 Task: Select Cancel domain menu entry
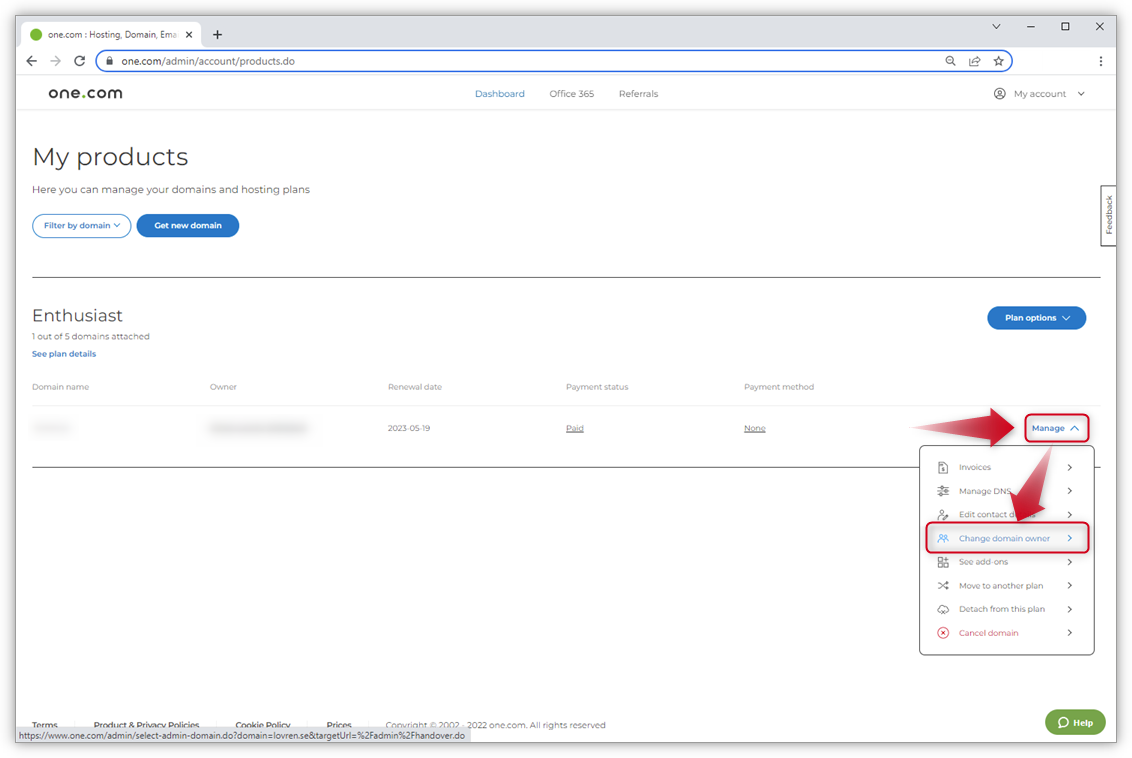(1006, 633)
